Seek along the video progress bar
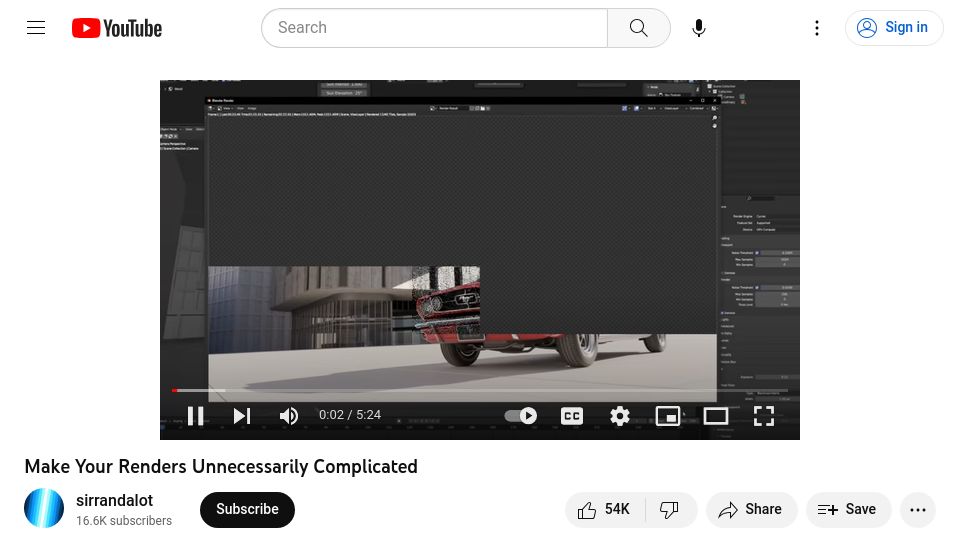The height and width of the screenshot is (540, 960). [479, 390]
